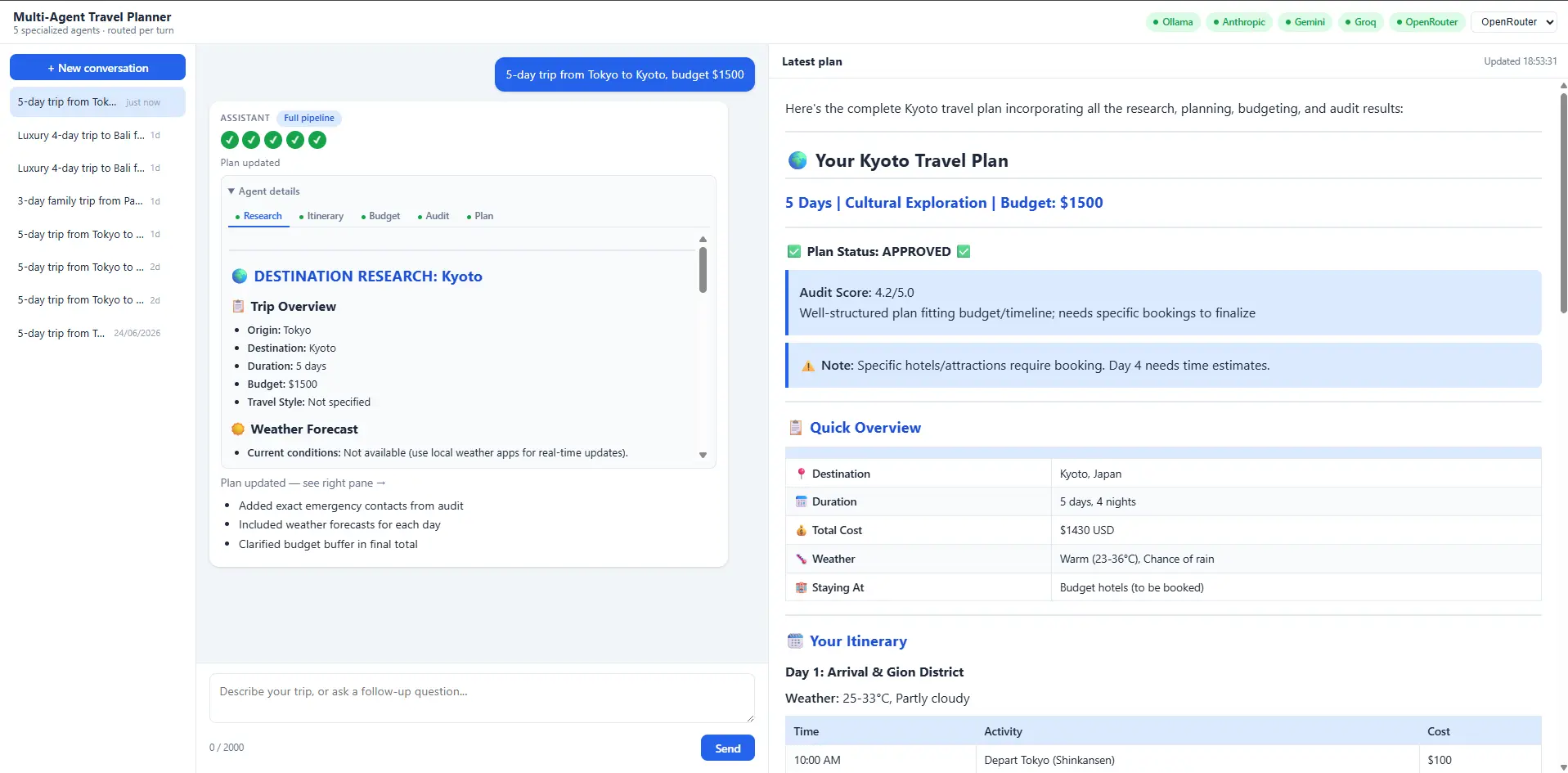Click the clipboard icon beside Quick Overview
Image resolution: width=1568 pixels, height=773 pixels.
click(x=795, y=428)
